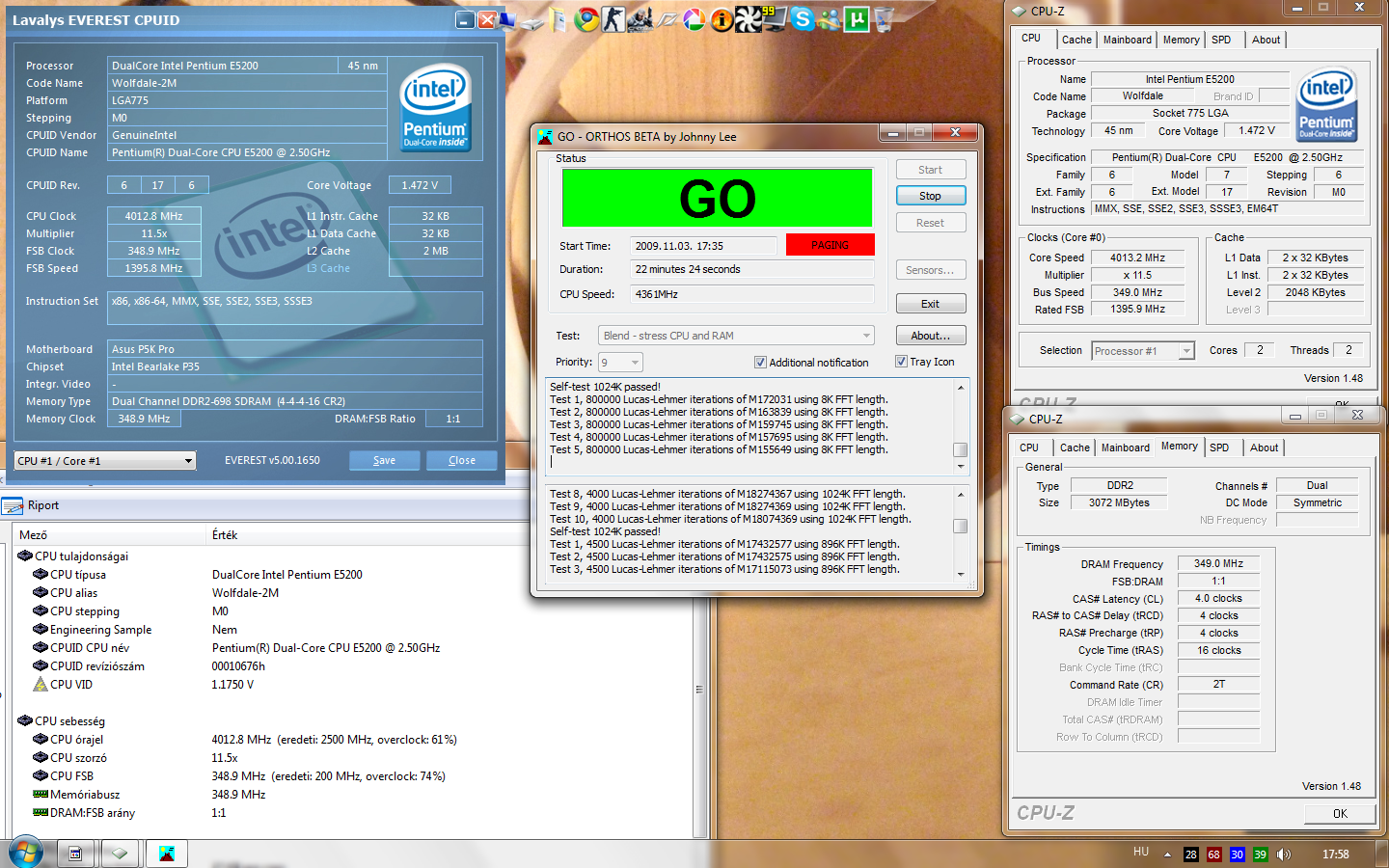1389x868 pixels.
Task: Switch to CPU-Z taskbar button
Action: coord(121,854)
